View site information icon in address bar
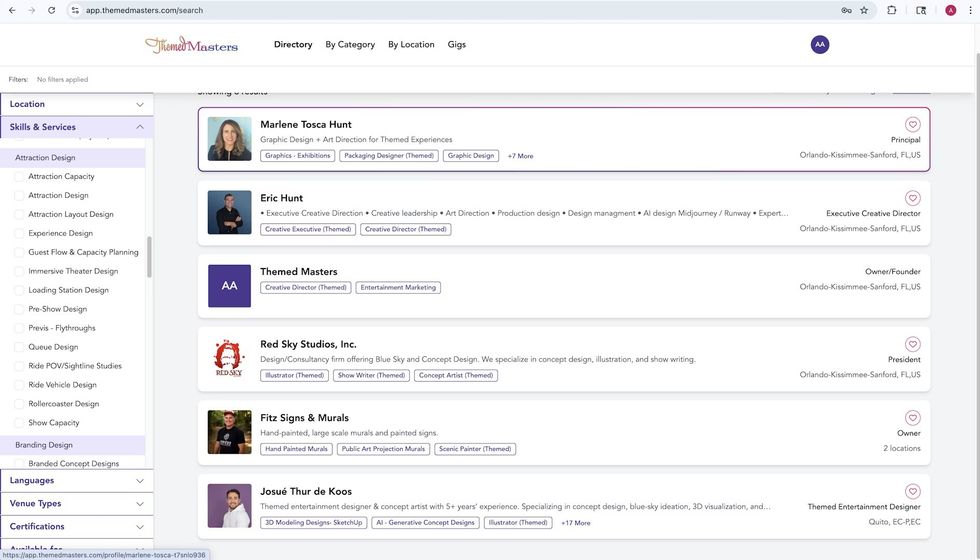 click(75, 11)
